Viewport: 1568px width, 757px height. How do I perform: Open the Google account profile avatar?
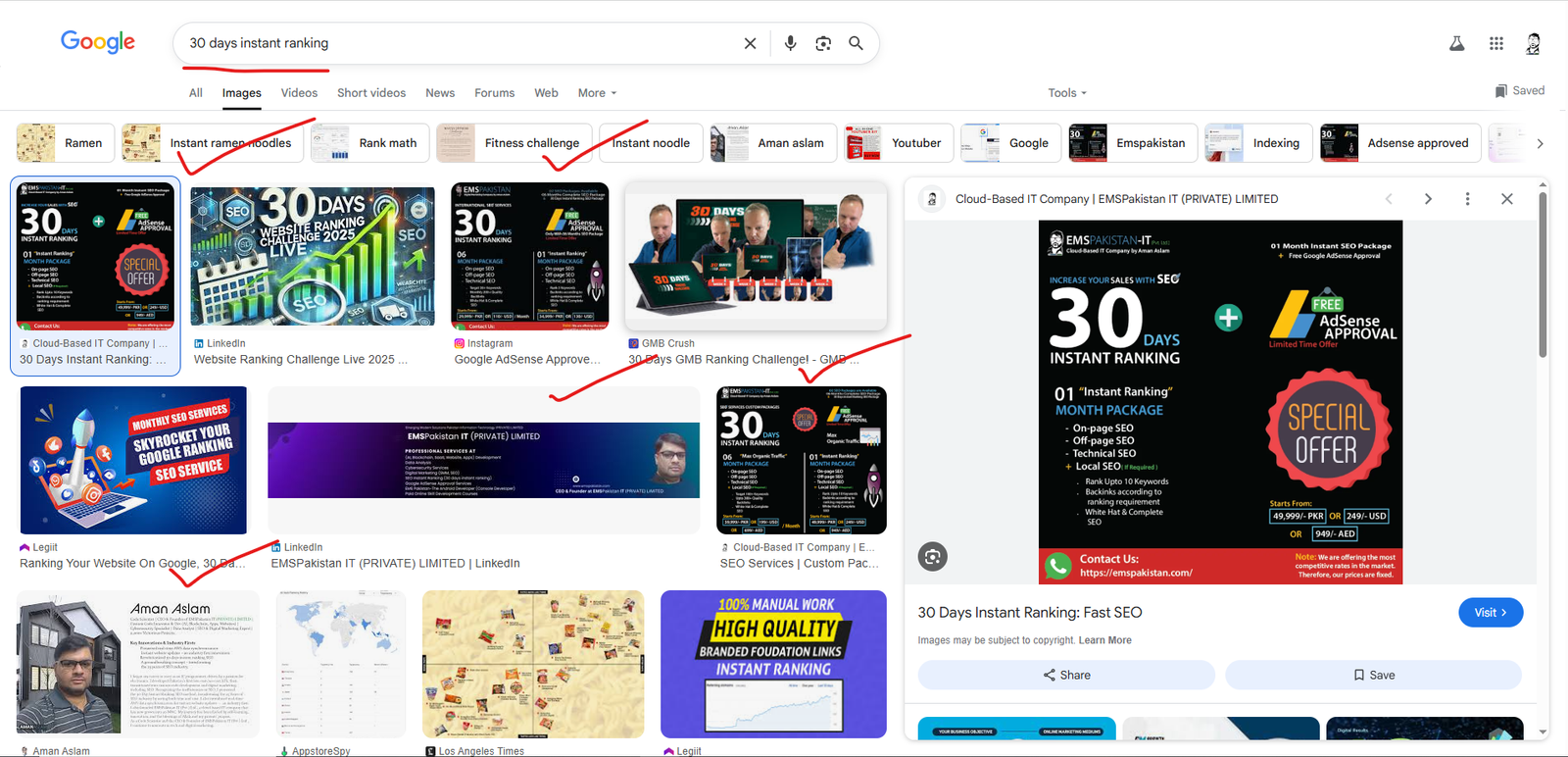[1534, 43]
